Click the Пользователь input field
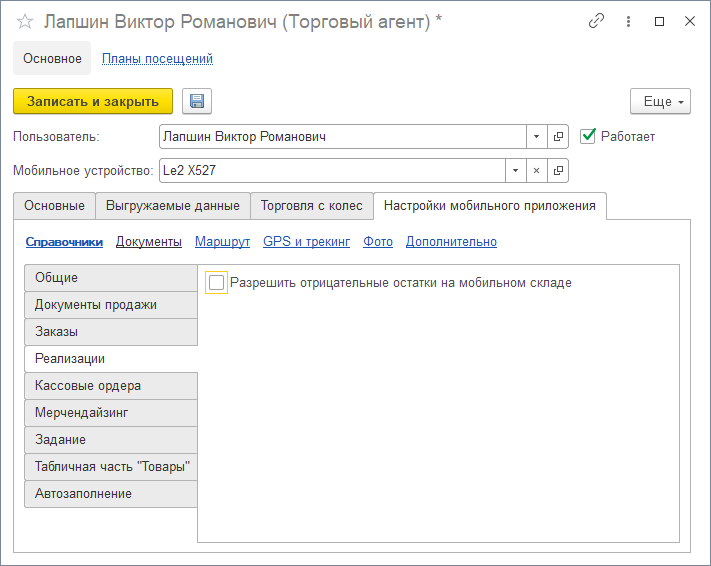 tap(342, 137)
